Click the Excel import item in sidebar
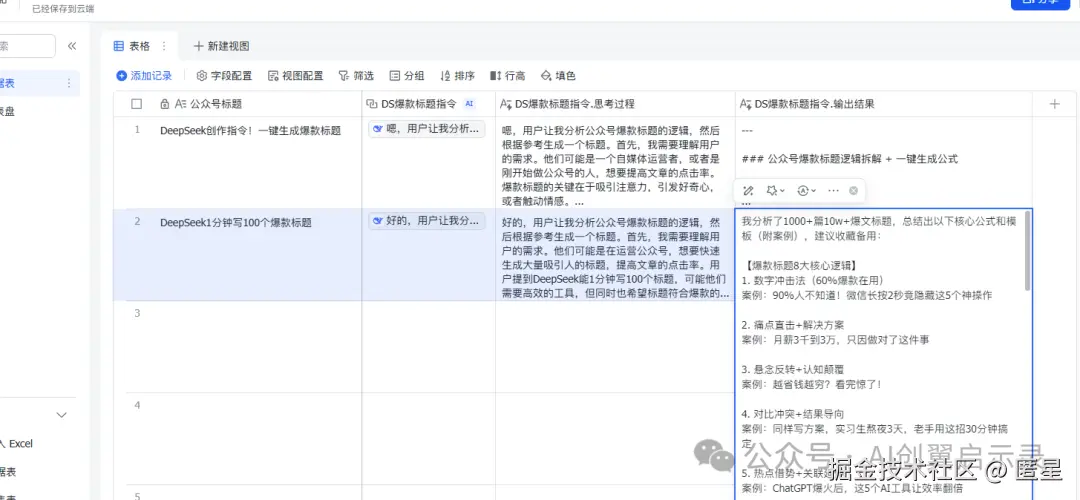 pyautogui.click(x=17, y=444)
